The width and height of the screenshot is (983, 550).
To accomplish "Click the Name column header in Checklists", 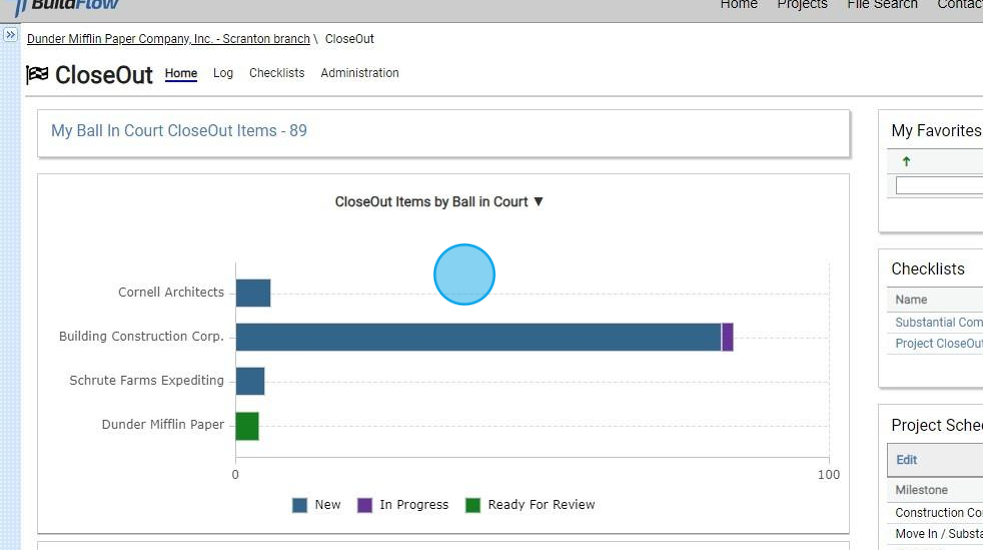I will point(911,300).
